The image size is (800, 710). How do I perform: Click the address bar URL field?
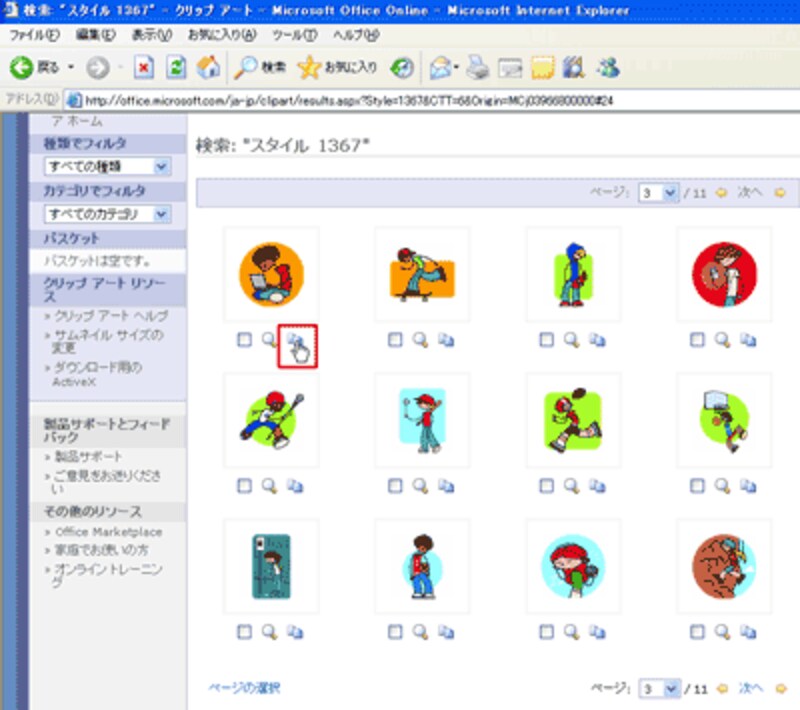click(x=434, y=100)
